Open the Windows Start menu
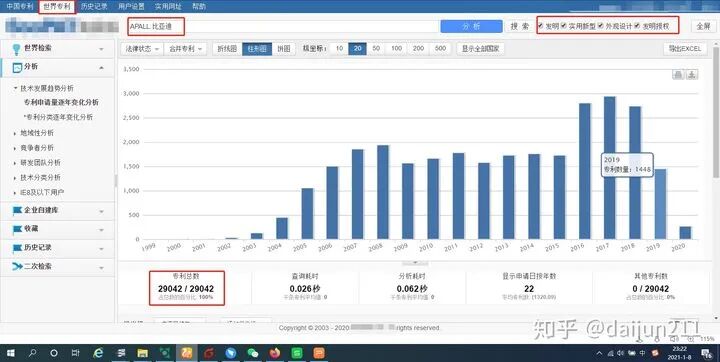This screenshot has height=362, width=720. [11, 353]
